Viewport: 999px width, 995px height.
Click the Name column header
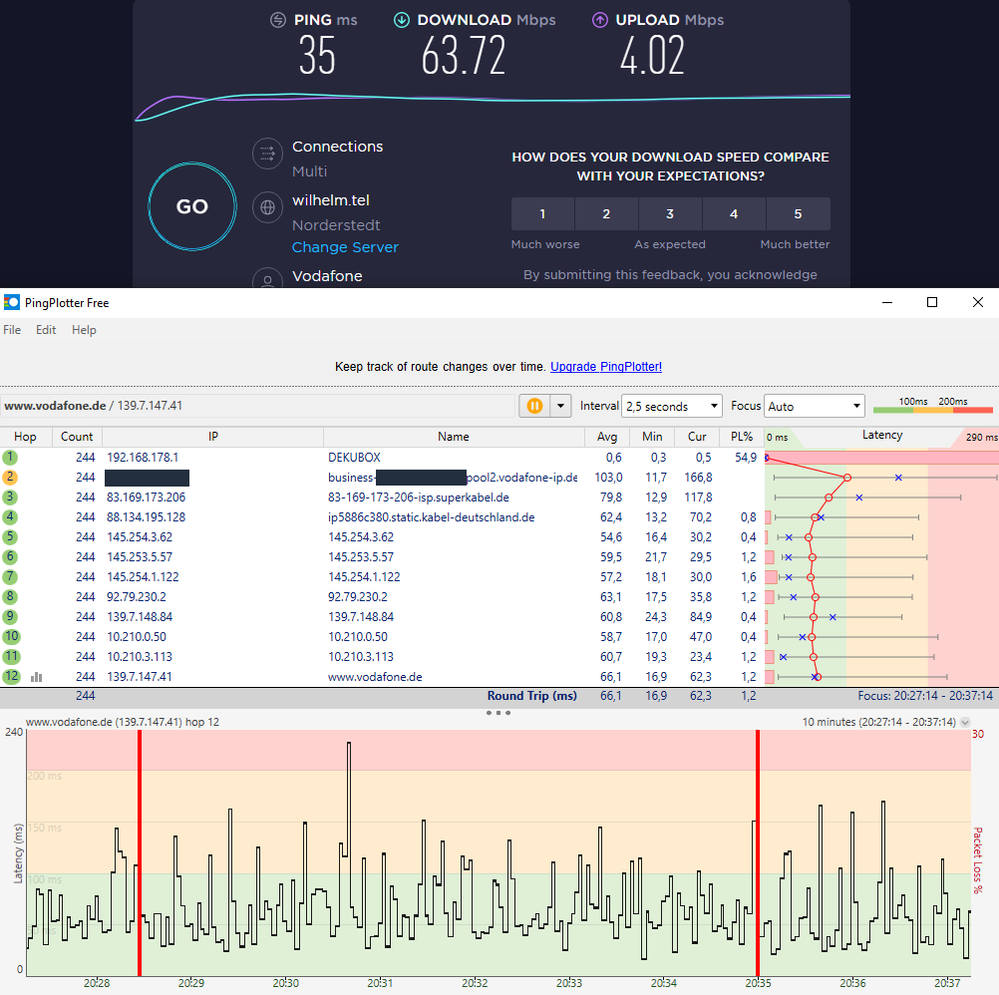coord(454,436)
